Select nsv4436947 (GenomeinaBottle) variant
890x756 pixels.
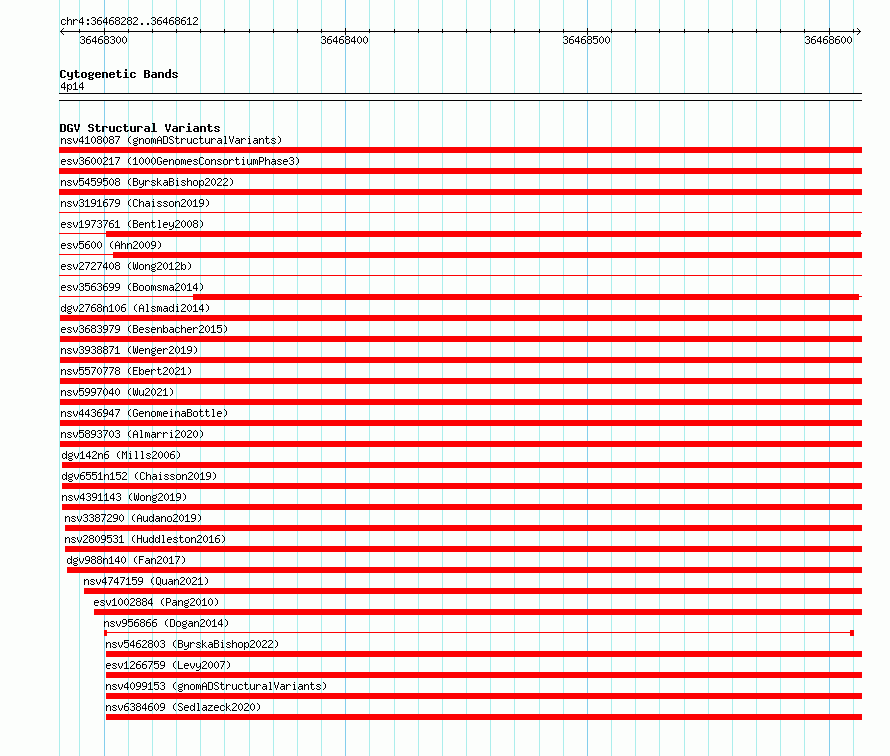pyautogui.click(x=144, y=413)
